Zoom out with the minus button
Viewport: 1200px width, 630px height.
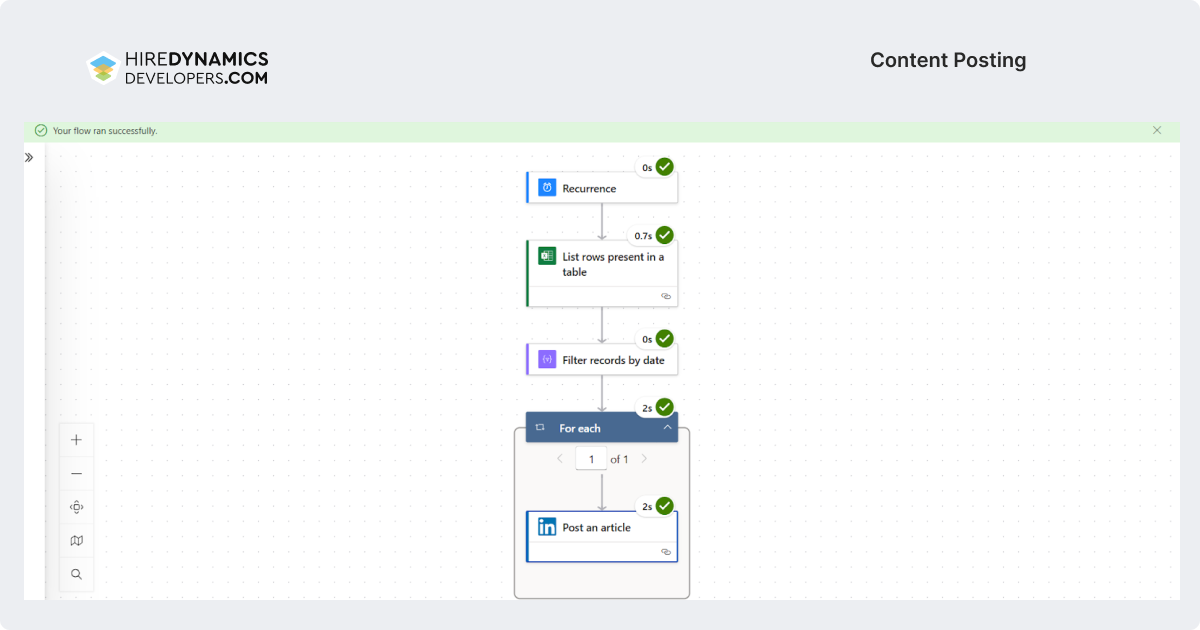tap(77, 474)
